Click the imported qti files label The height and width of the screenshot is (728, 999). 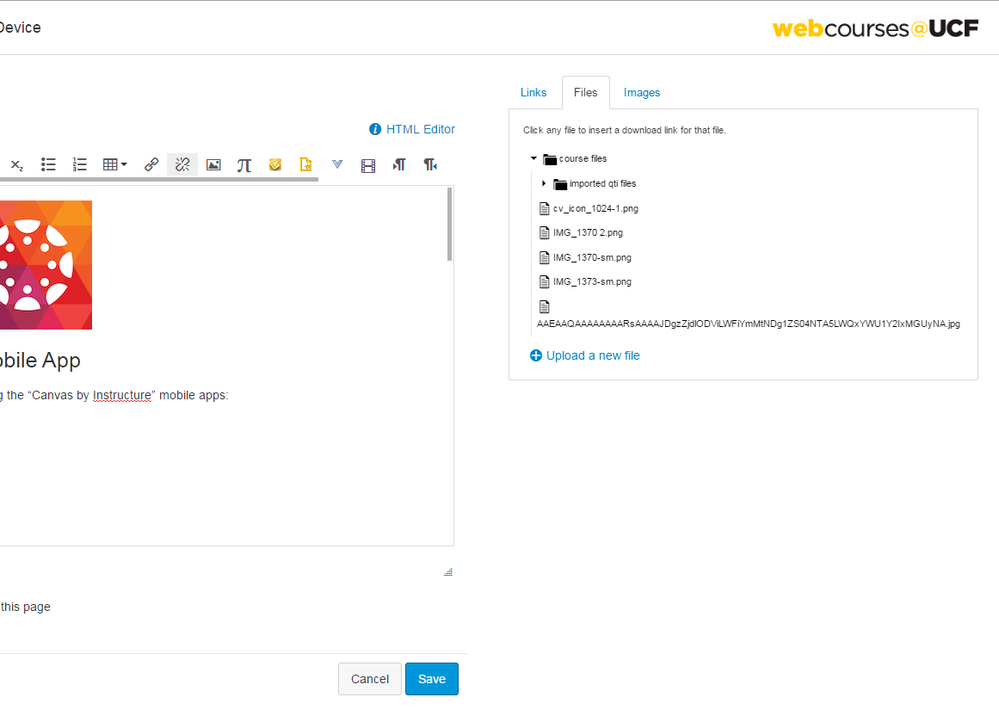pyautogui.click(x=603, y=183)
